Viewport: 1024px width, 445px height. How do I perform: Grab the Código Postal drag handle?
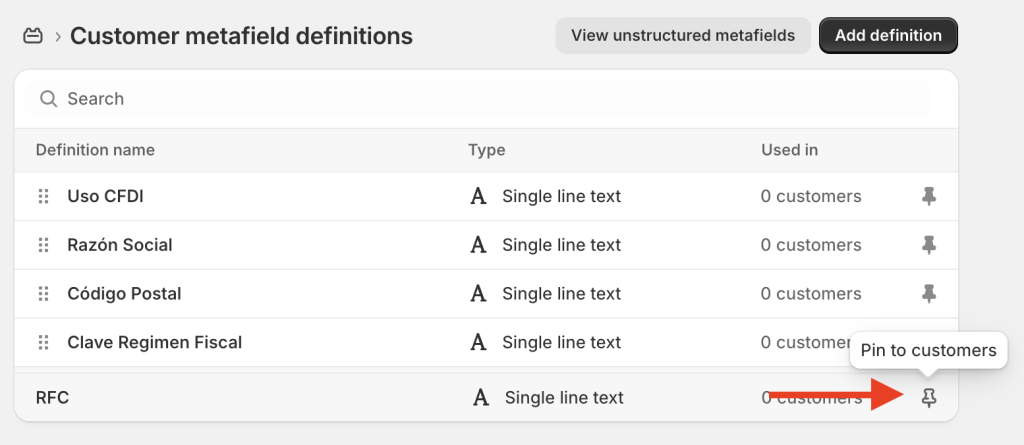(44, 293)
